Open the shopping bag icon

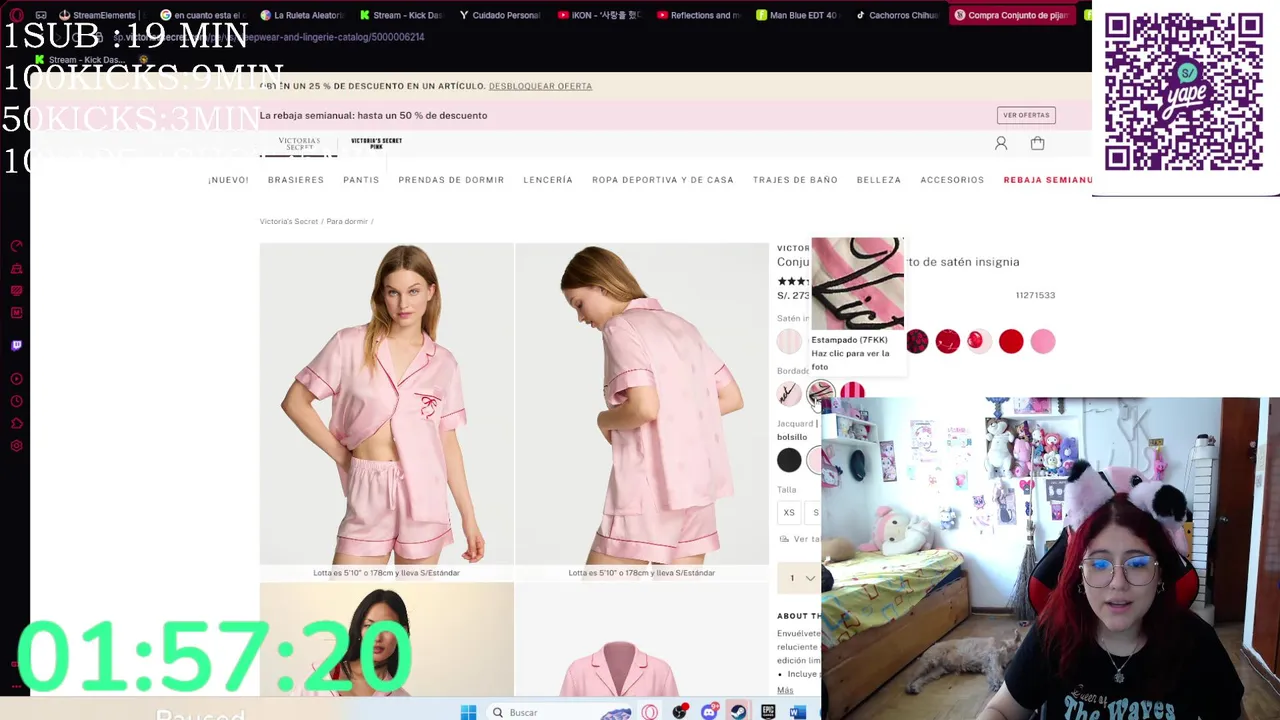click(1037, 143)
